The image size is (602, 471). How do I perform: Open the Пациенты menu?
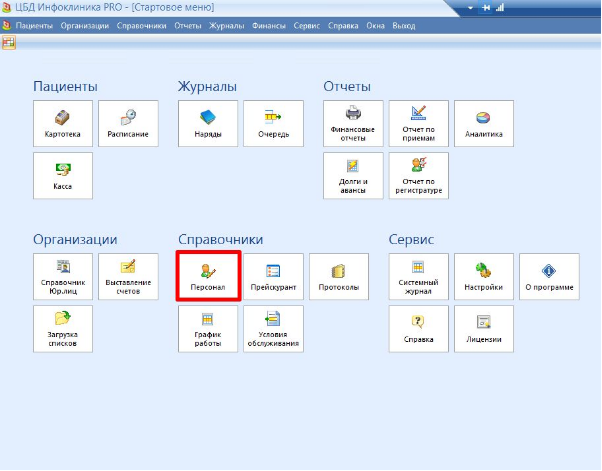(x=34, y=26)
